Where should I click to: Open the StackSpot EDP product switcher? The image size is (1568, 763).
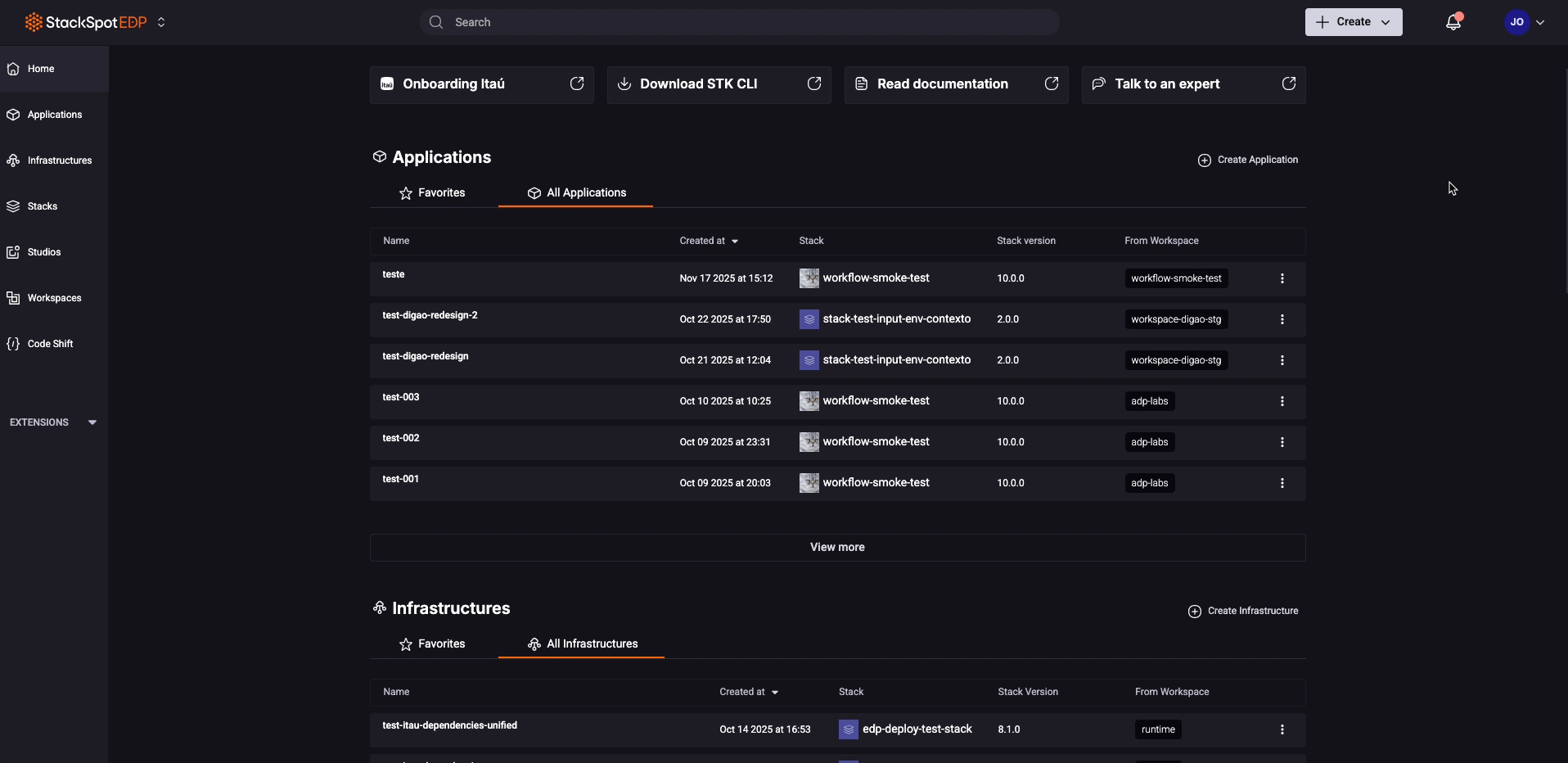click(x=161, y=22)
